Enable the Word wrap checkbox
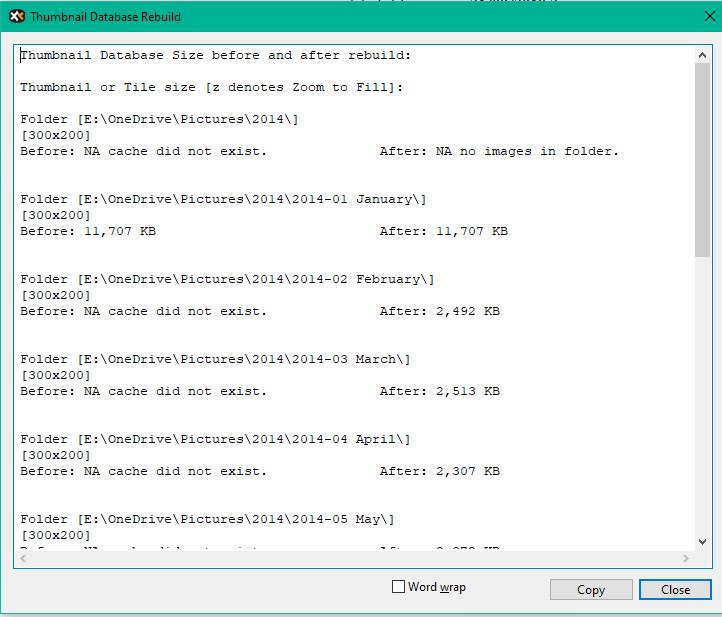Image resolution: width=722 pixels, height=617 pixels. click(398, 587)
